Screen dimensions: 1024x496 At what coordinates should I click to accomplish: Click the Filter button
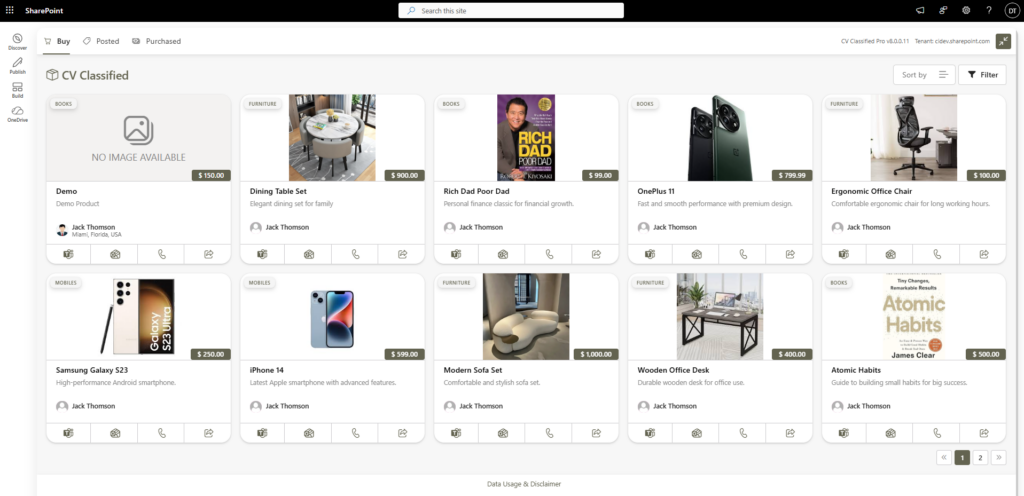[982, 75]
